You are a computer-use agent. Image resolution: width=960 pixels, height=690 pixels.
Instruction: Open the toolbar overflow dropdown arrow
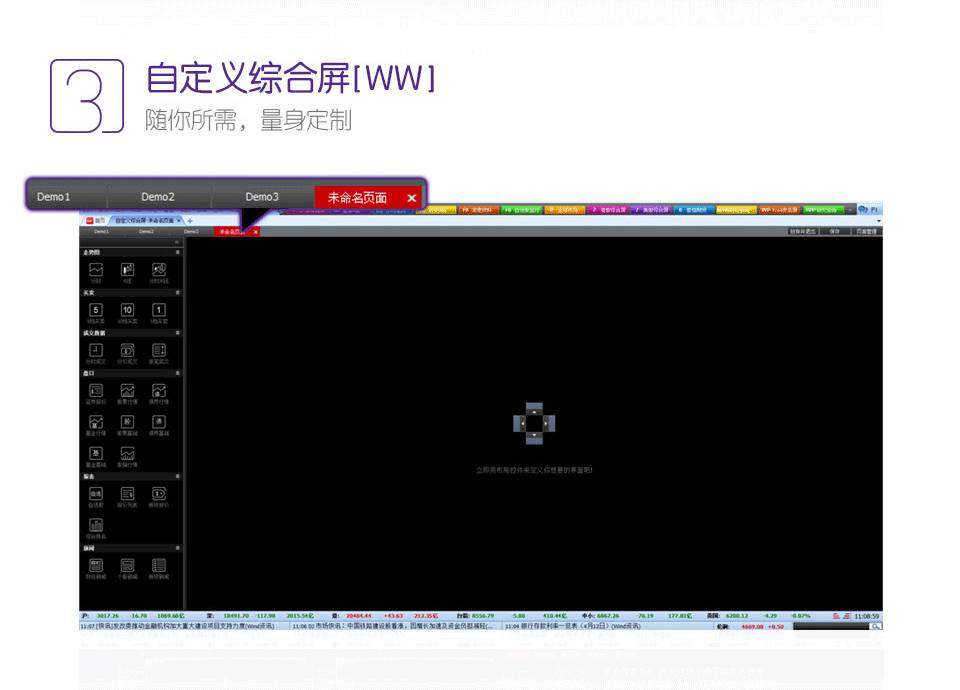tap(879, 220)
